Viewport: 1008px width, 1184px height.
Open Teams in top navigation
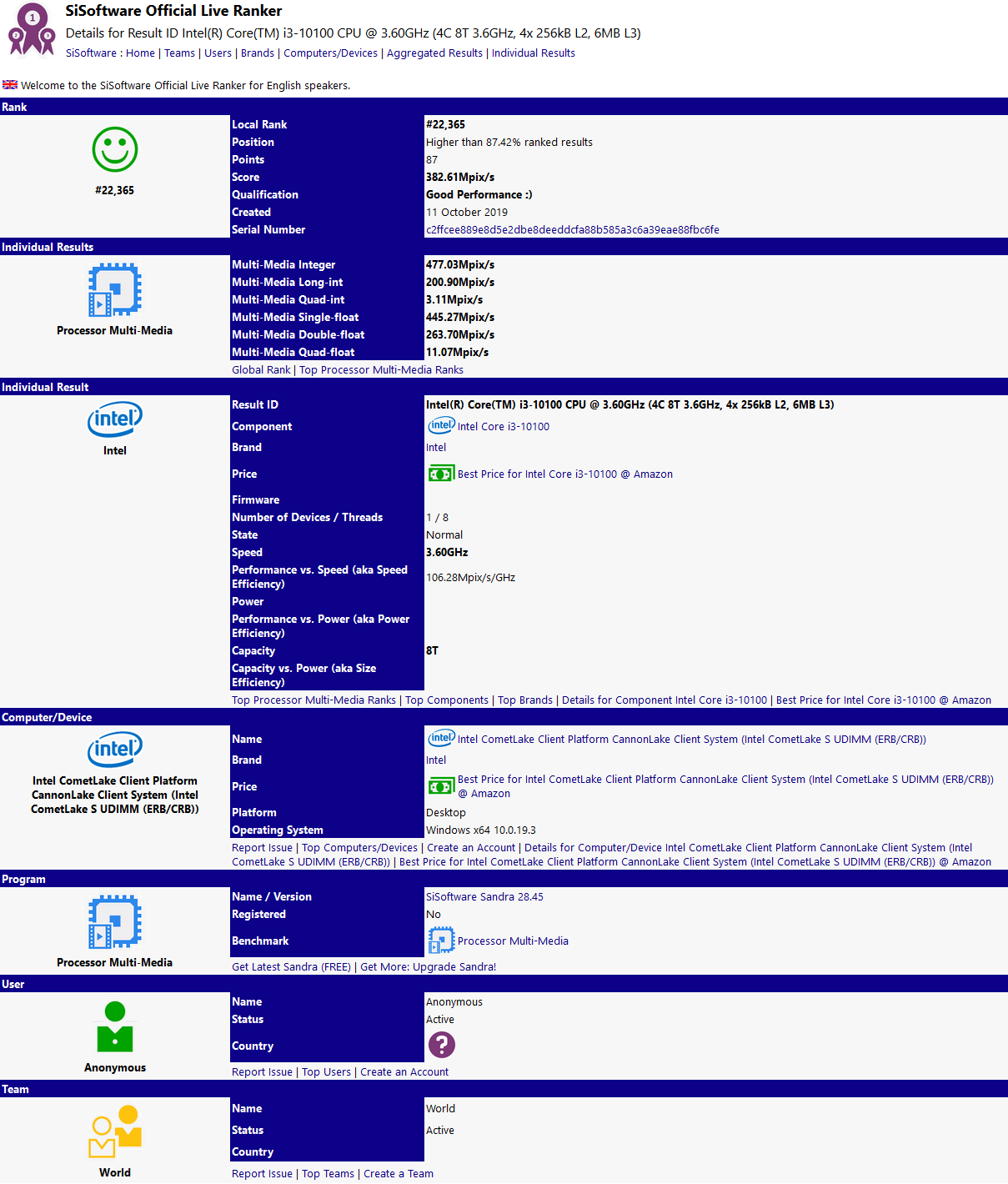pos(179,53)
